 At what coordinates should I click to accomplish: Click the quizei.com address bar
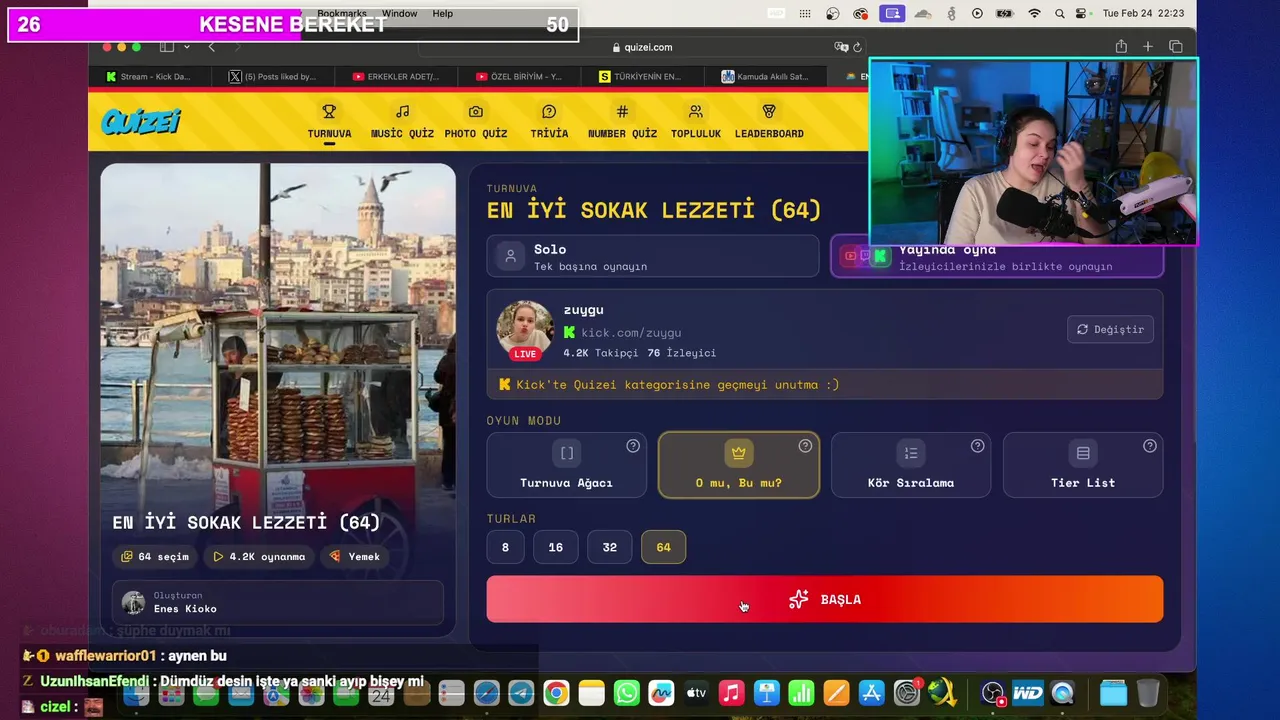coord(640,47)
